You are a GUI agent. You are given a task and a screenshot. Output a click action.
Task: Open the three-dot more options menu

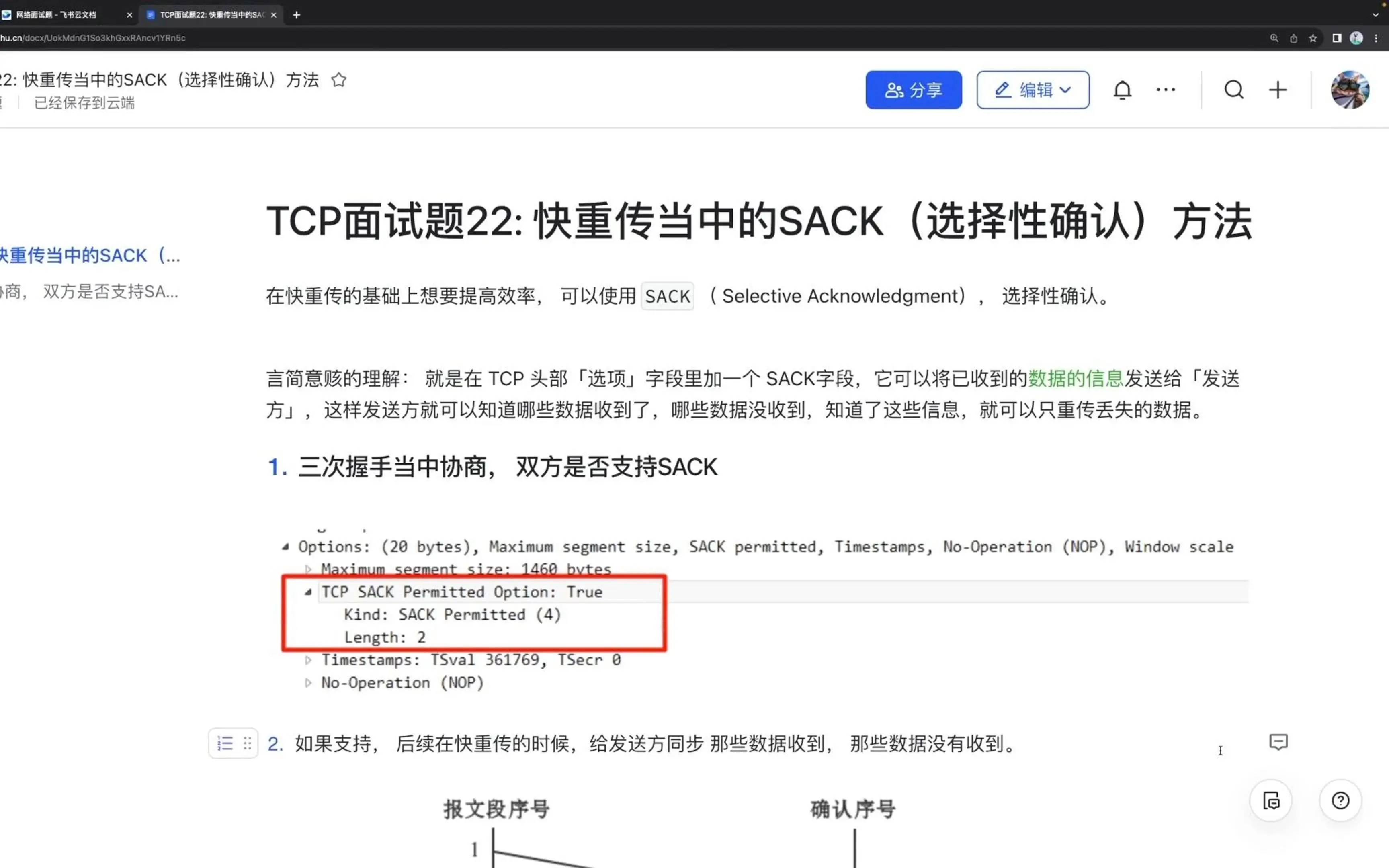pyautogui.click(x=1165, y=90)
